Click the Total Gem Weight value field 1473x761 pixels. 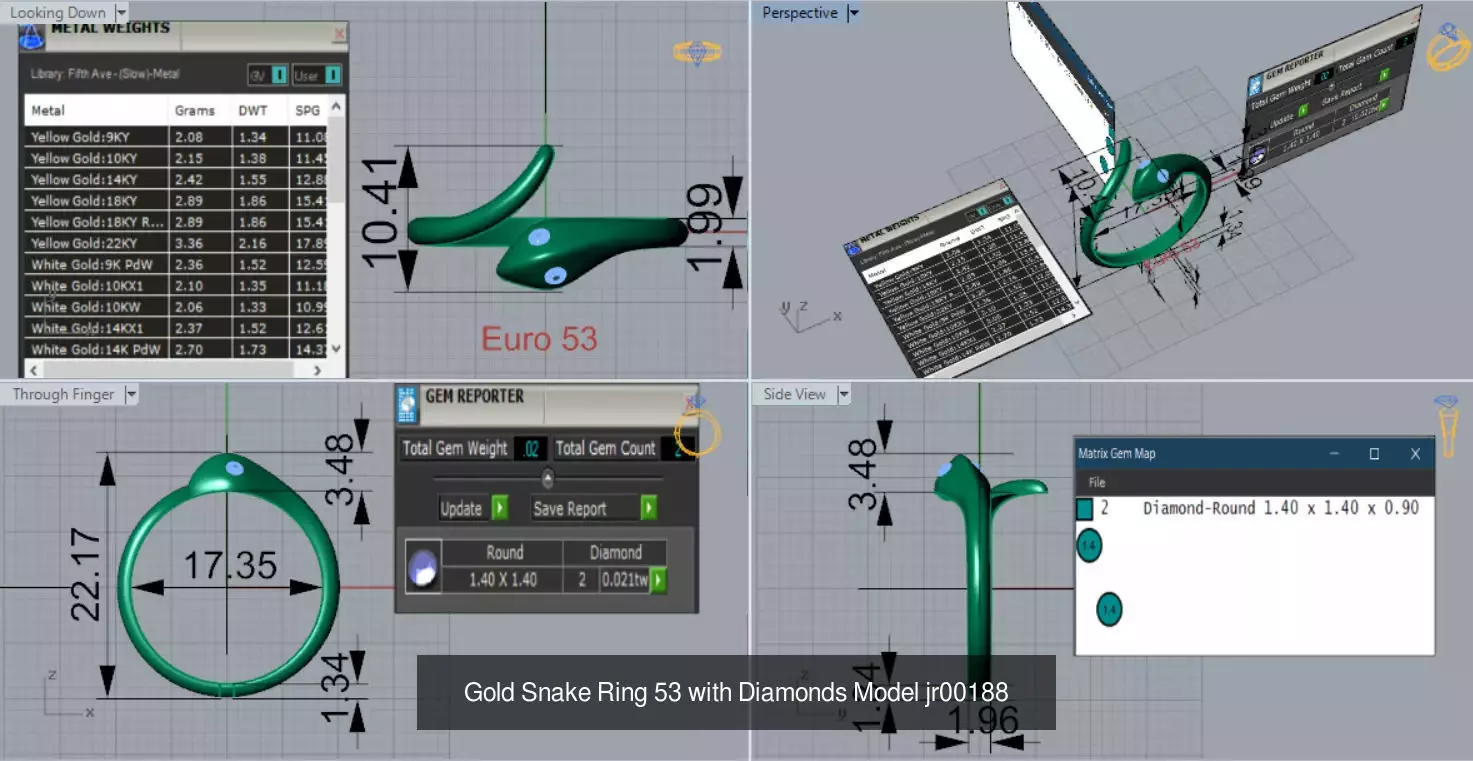point(531,449)
